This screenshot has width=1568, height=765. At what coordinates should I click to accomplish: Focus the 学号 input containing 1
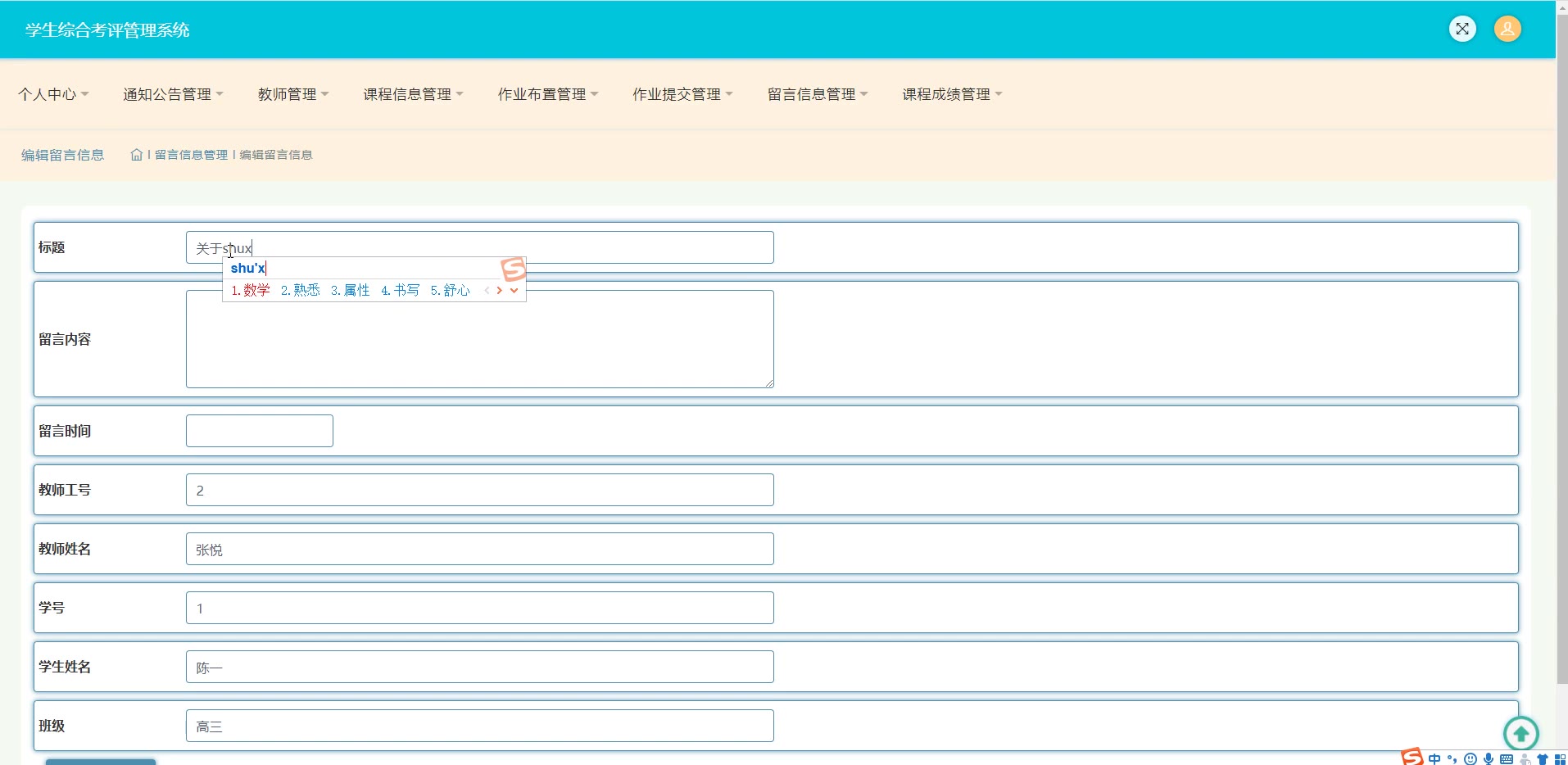tap(480, 608)
